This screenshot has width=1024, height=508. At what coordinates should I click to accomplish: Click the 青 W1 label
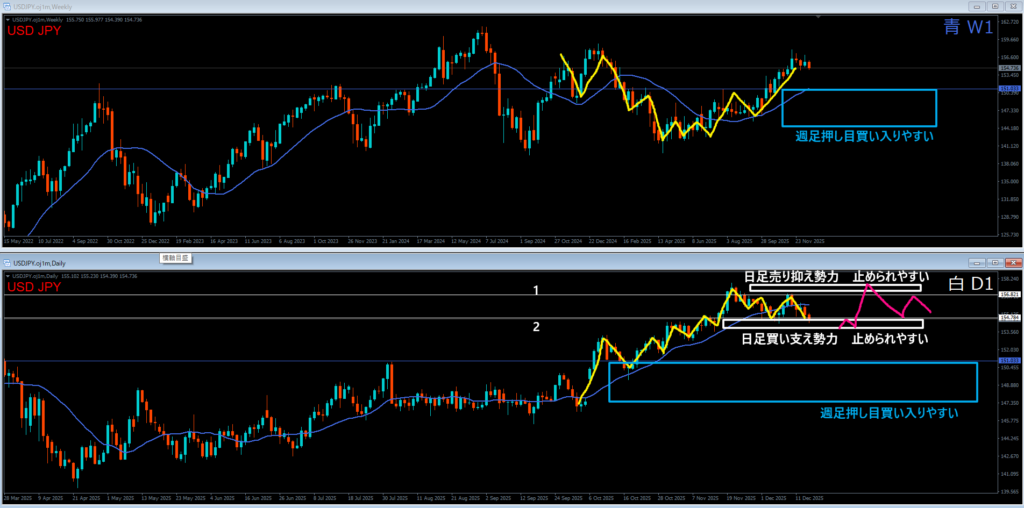(968, 27)
